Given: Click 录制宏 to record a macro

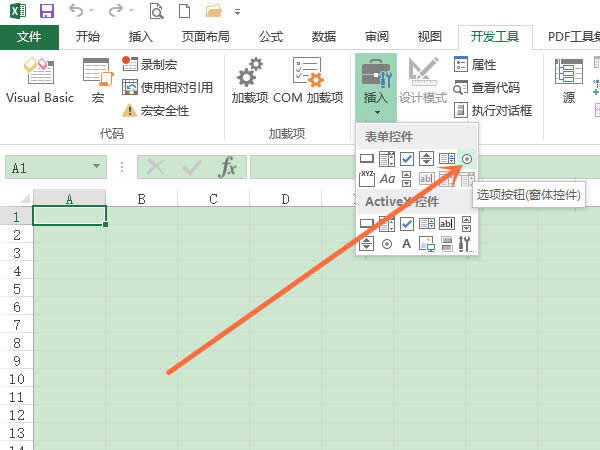Looking at the screenshot, I should [x=150, y=64].
